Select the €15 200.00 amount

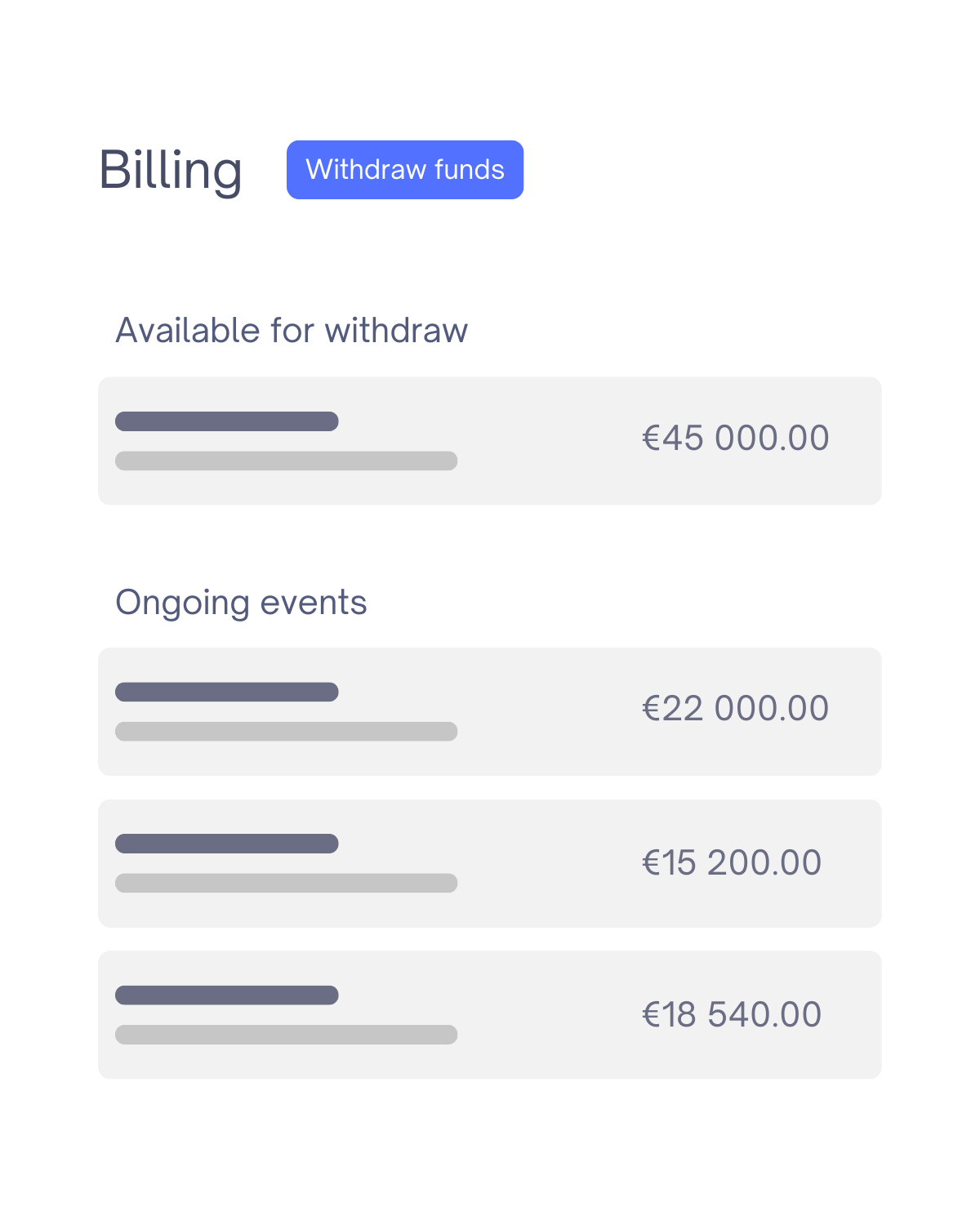coord(732,863)
